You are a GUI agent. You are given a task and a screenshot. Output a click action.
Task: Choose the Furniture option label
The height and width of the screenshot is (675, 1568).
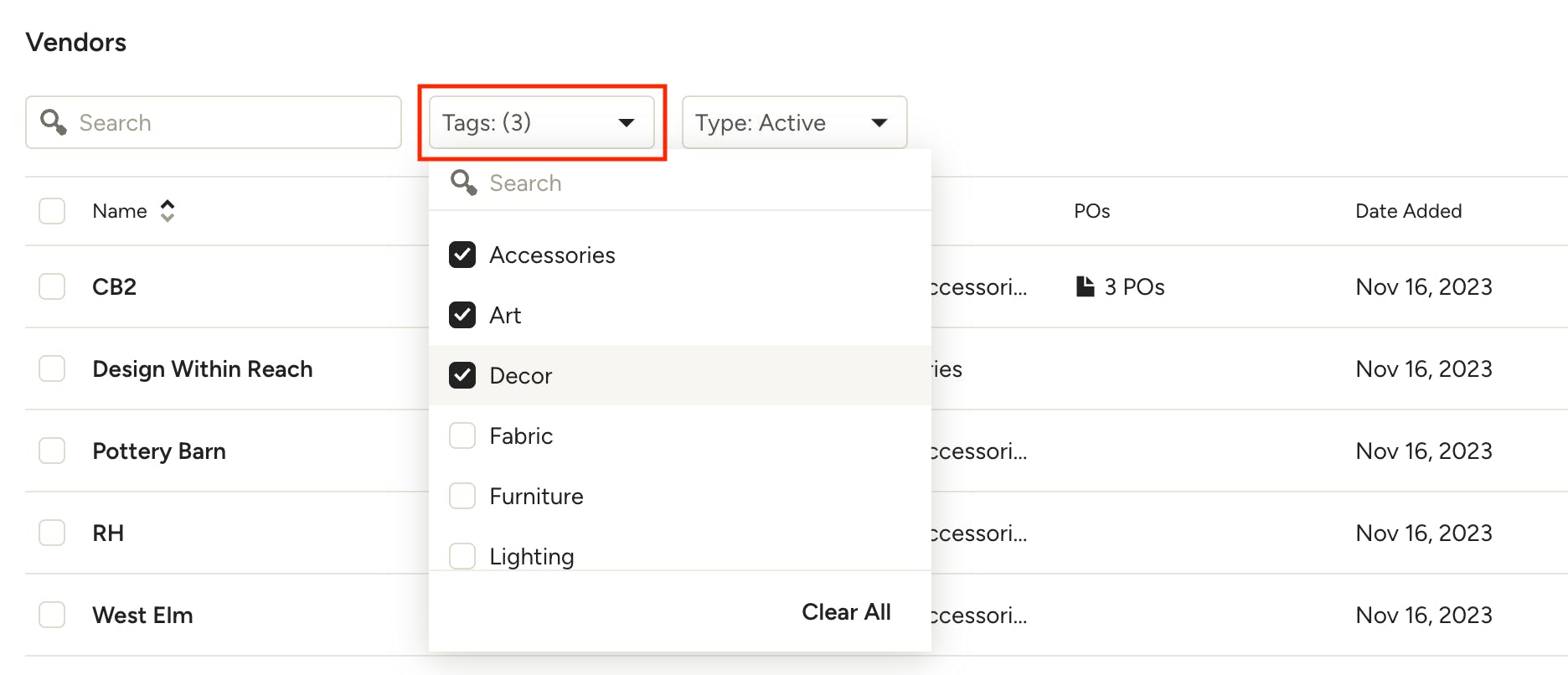pos(536,496)
